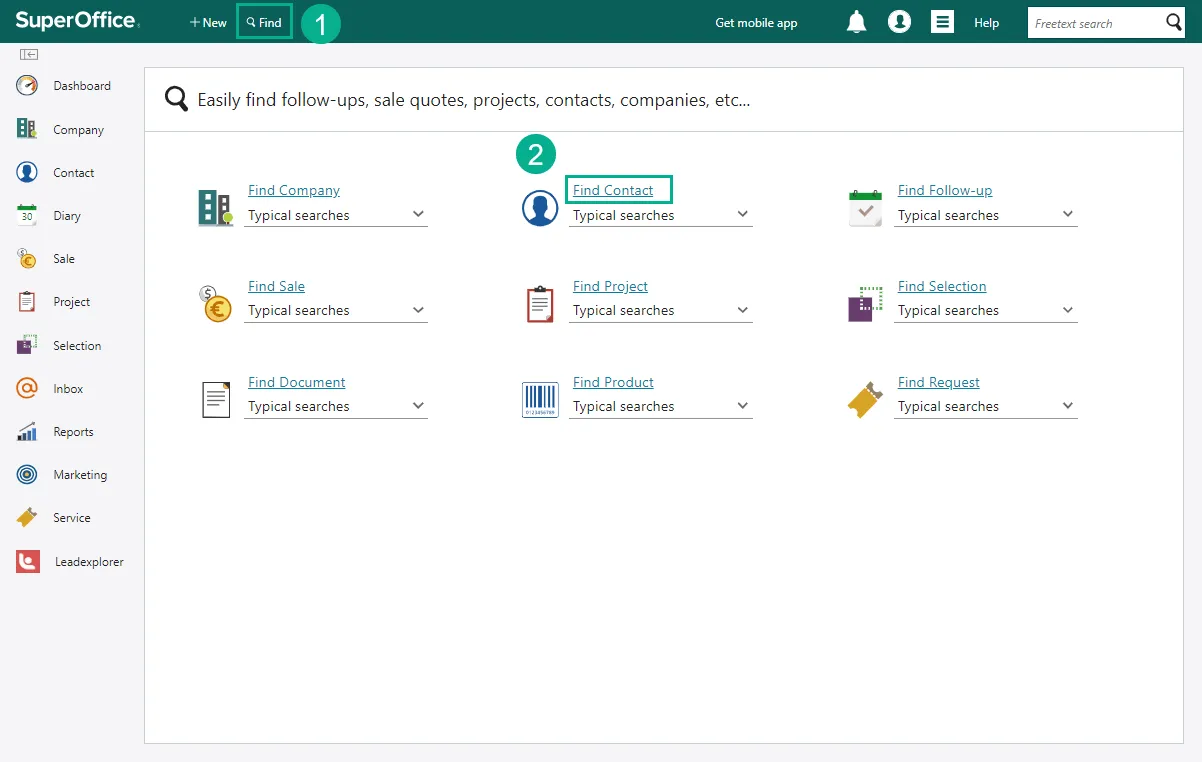
Task: Open Leadexplorer icon in sidebar
Action: (28, 562)
